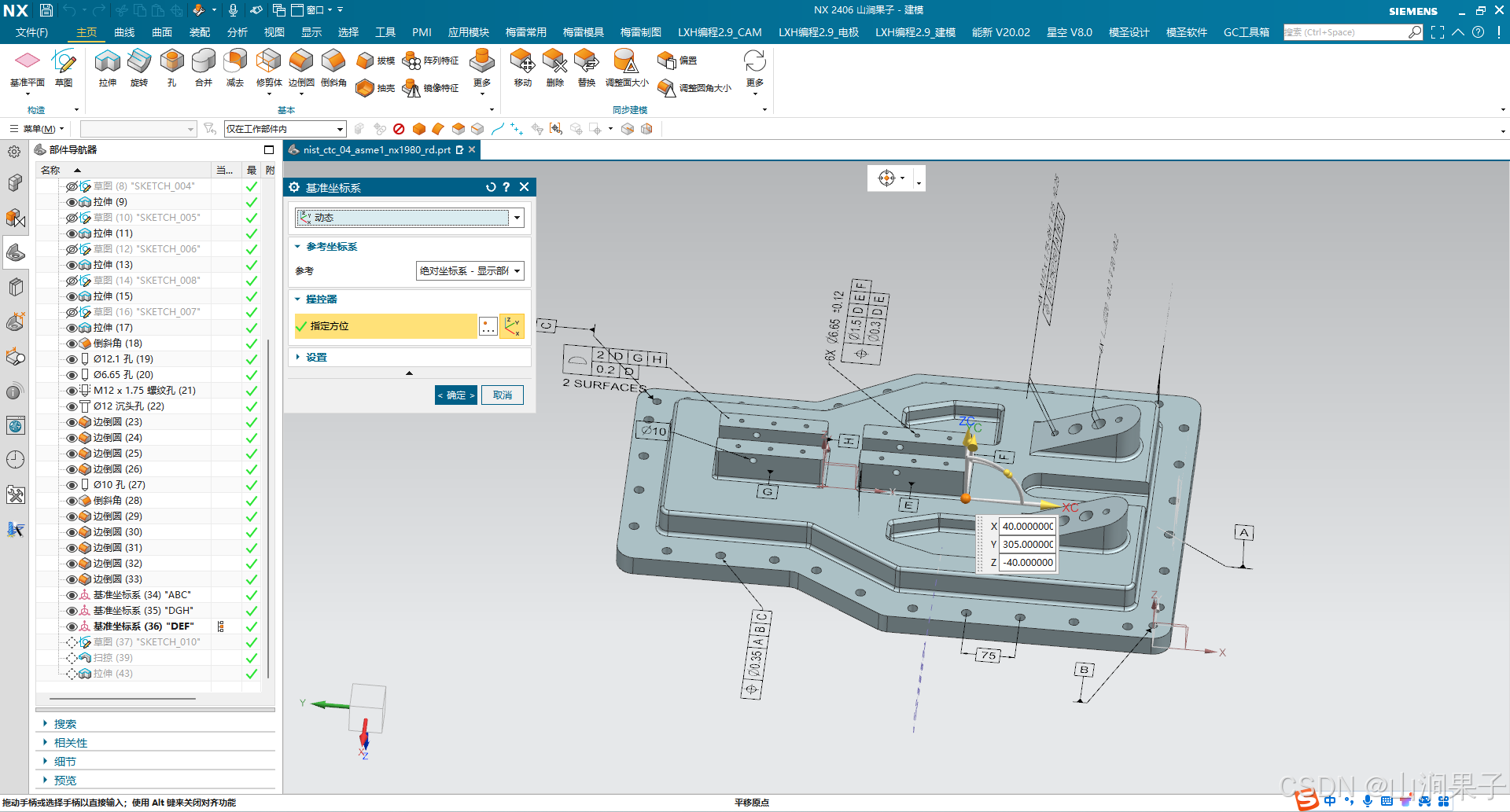Click the X coordinate input field
This screenshot has height=812, width=1510.
[x=1027, y=527]
